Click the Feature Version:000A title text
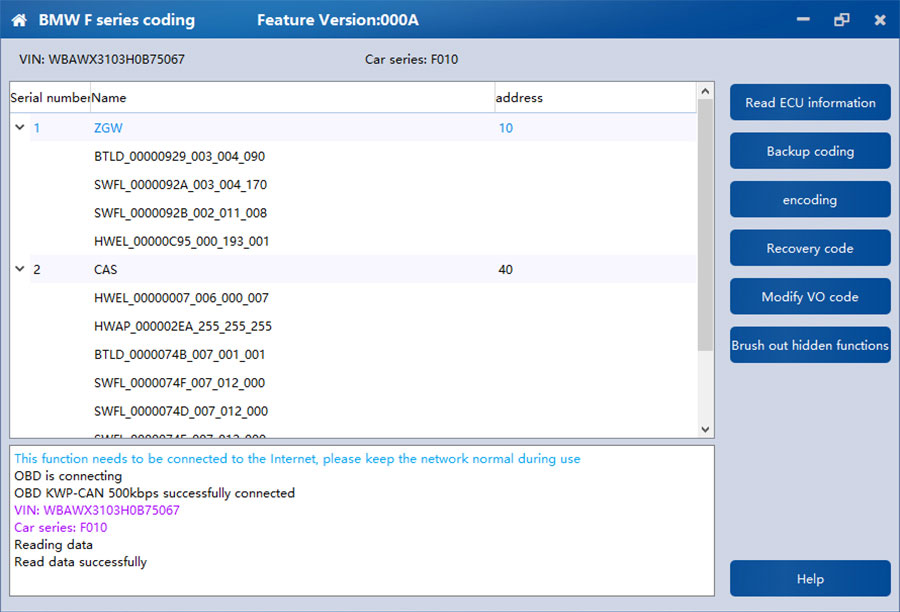The image size is (900, 612). (x=338, y=20)
